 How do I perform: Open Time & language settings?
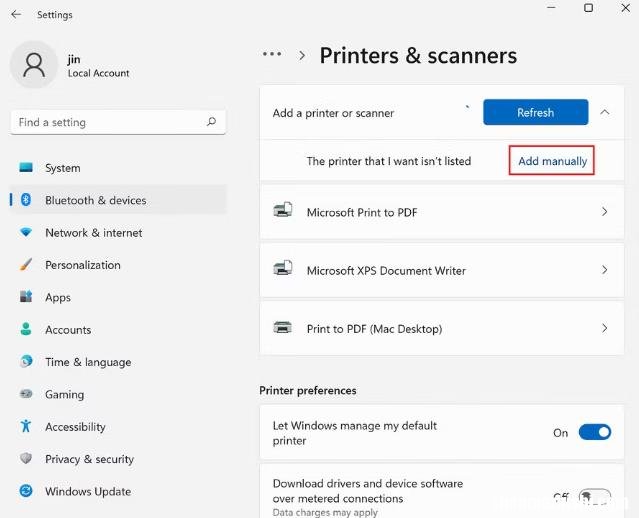tap(118, 362)
